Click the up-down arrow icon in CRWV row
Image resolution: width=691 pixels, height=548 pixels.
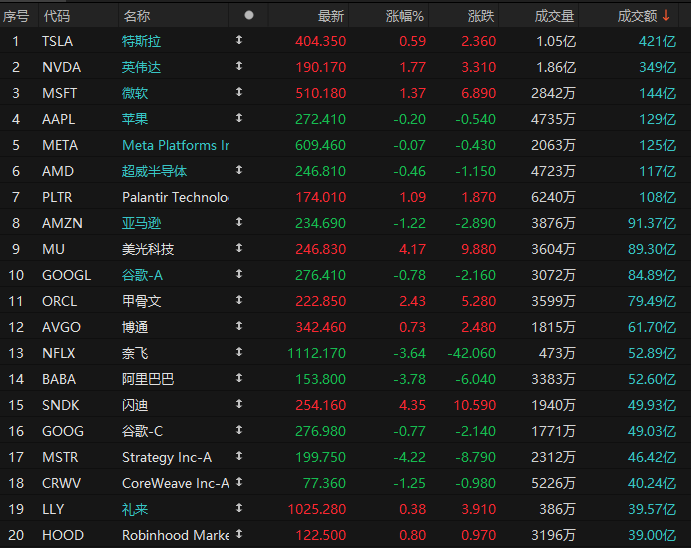(x=239, y=482)
